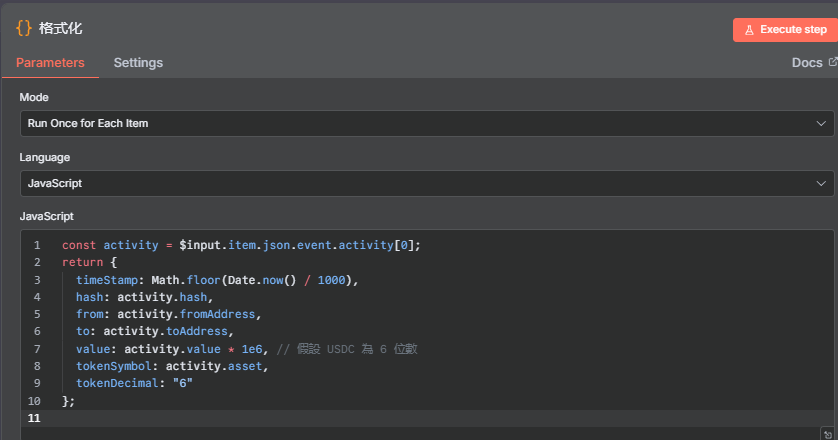Click the timeStamp property in the code
The height and width of the screenshot is (440, 838).
pos(106,280)
